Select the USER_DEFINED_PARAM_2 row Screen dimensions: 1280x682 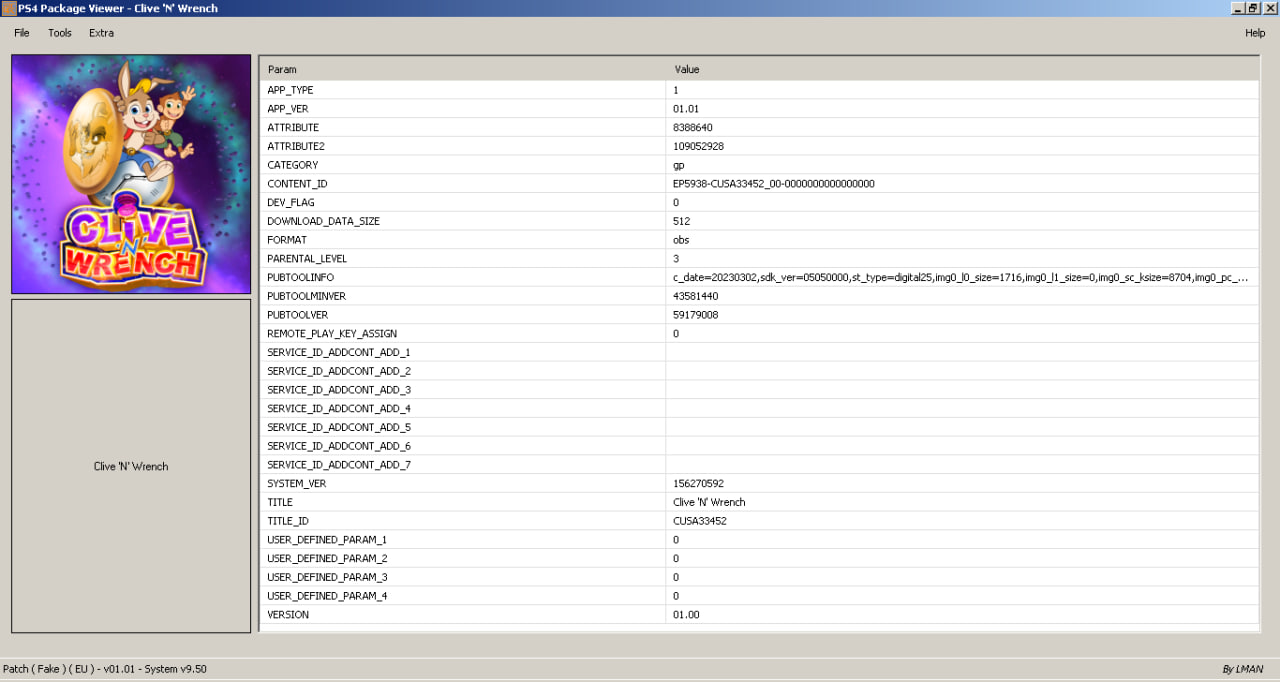pyautogui.click(x=760, y=559)
